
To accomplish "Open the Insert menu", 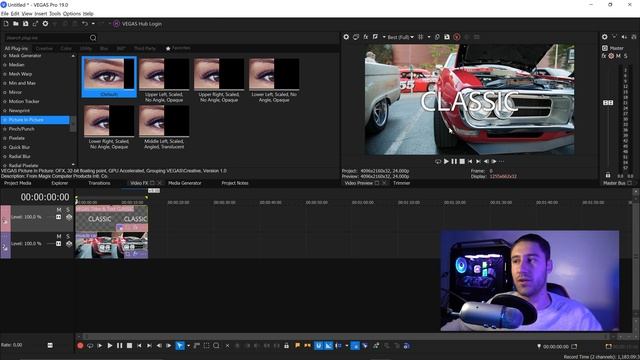I will [41, 13].
